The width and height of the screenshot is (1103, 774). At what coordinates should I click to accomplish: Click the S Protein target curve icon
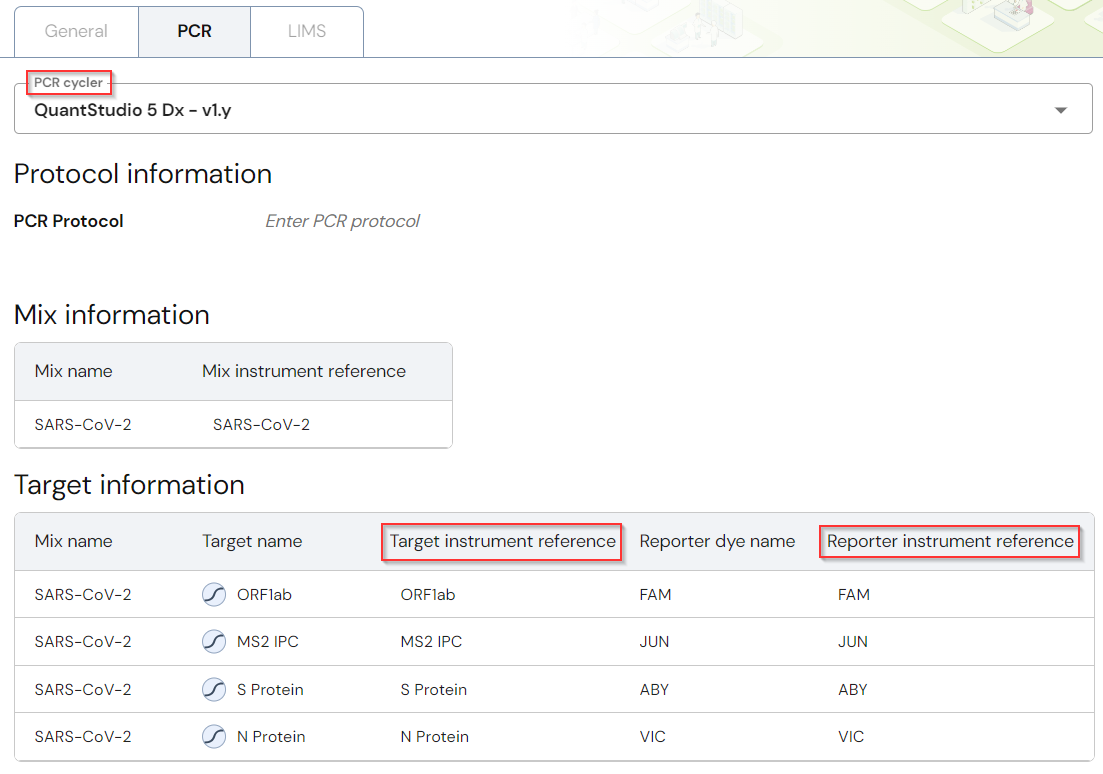tap(214, 690)
